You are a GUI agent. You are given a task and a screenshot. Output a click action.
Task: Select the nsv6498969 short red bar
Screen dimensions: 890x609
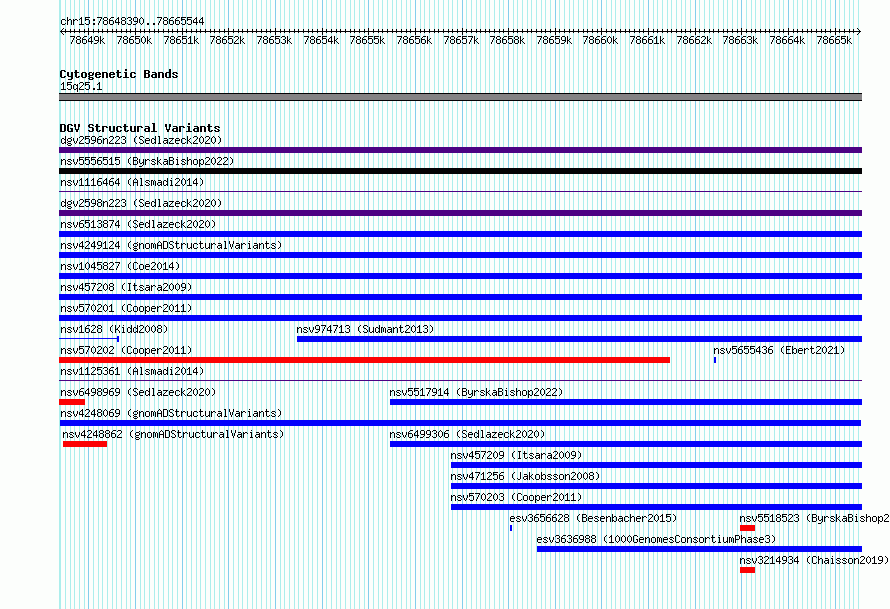pos(72,402)
